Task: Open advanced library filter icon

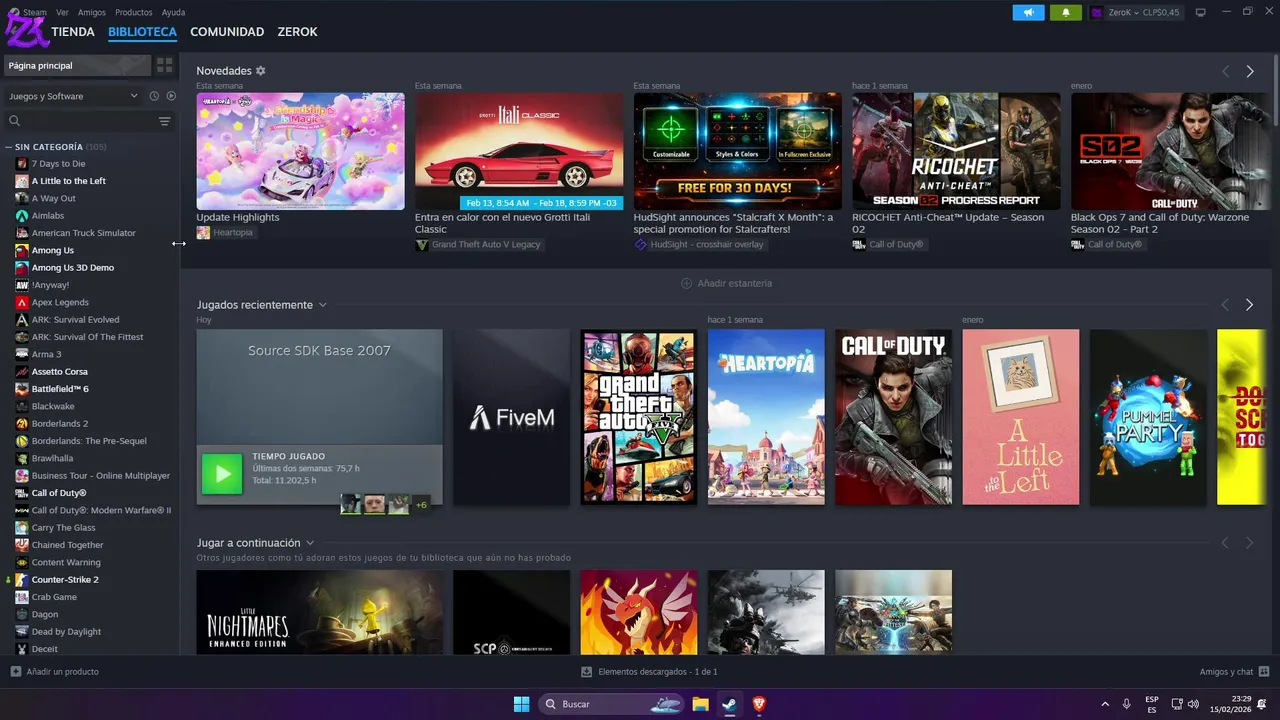Action: [x=165, y=121]
